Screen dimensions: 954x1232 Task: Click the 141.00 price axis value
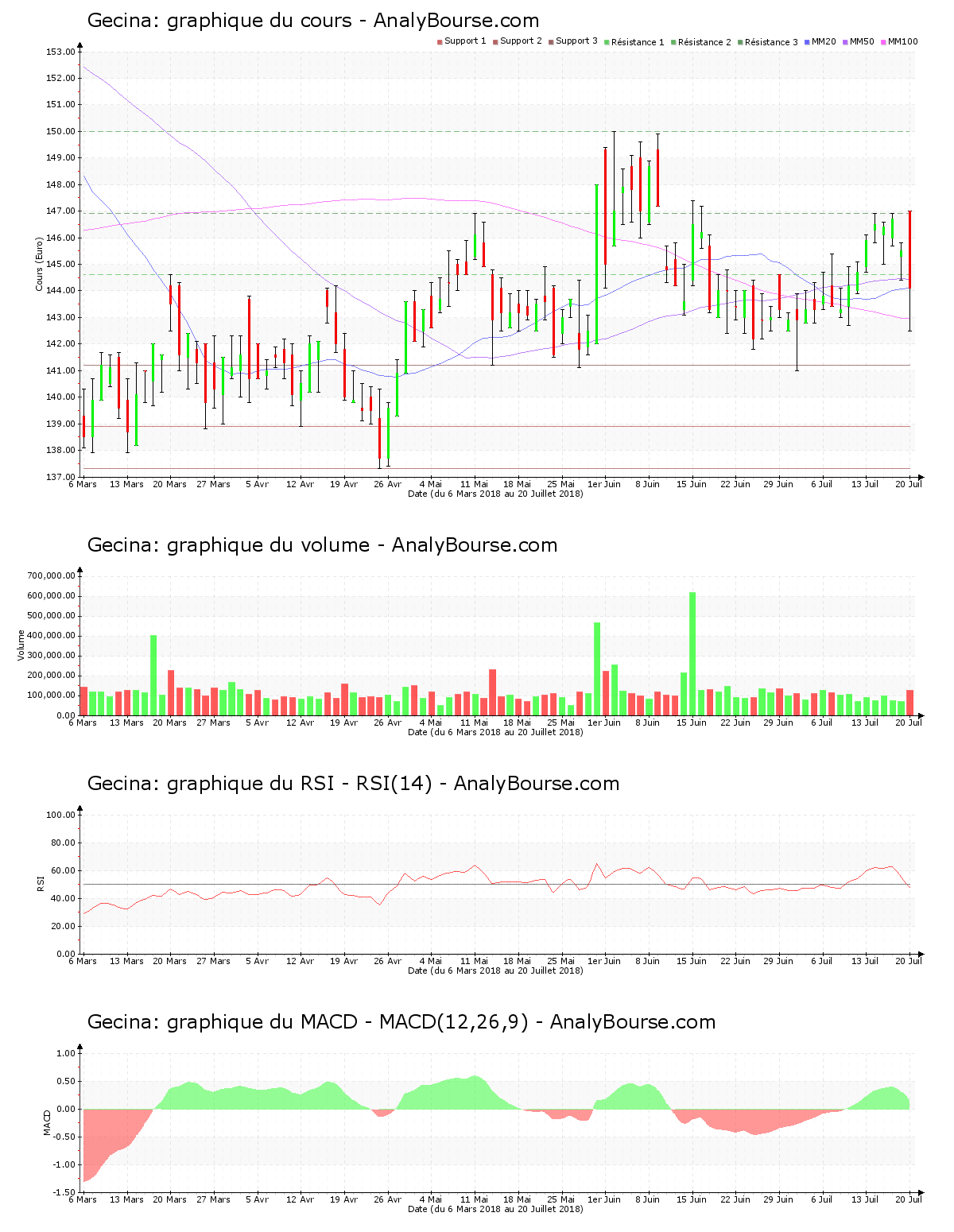point(60,370)
